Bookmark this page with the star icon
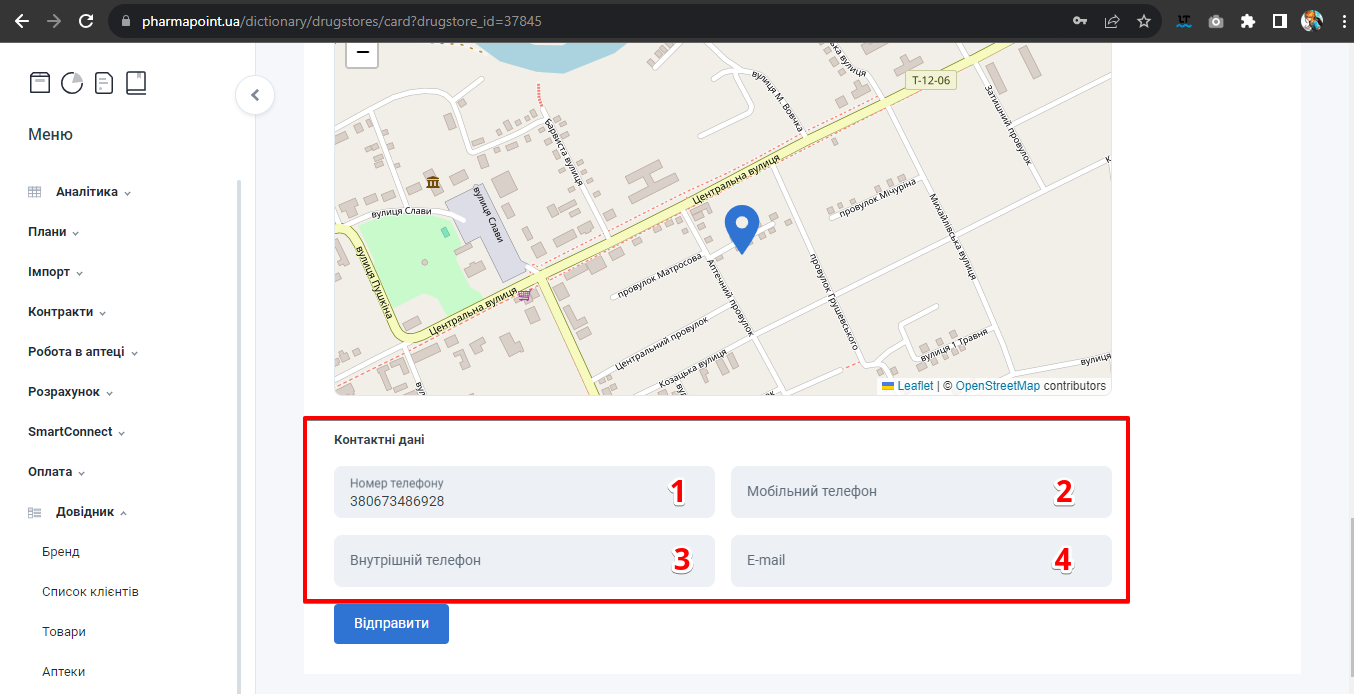This screenshot has width=1354, height=694. pos(1144,21)
